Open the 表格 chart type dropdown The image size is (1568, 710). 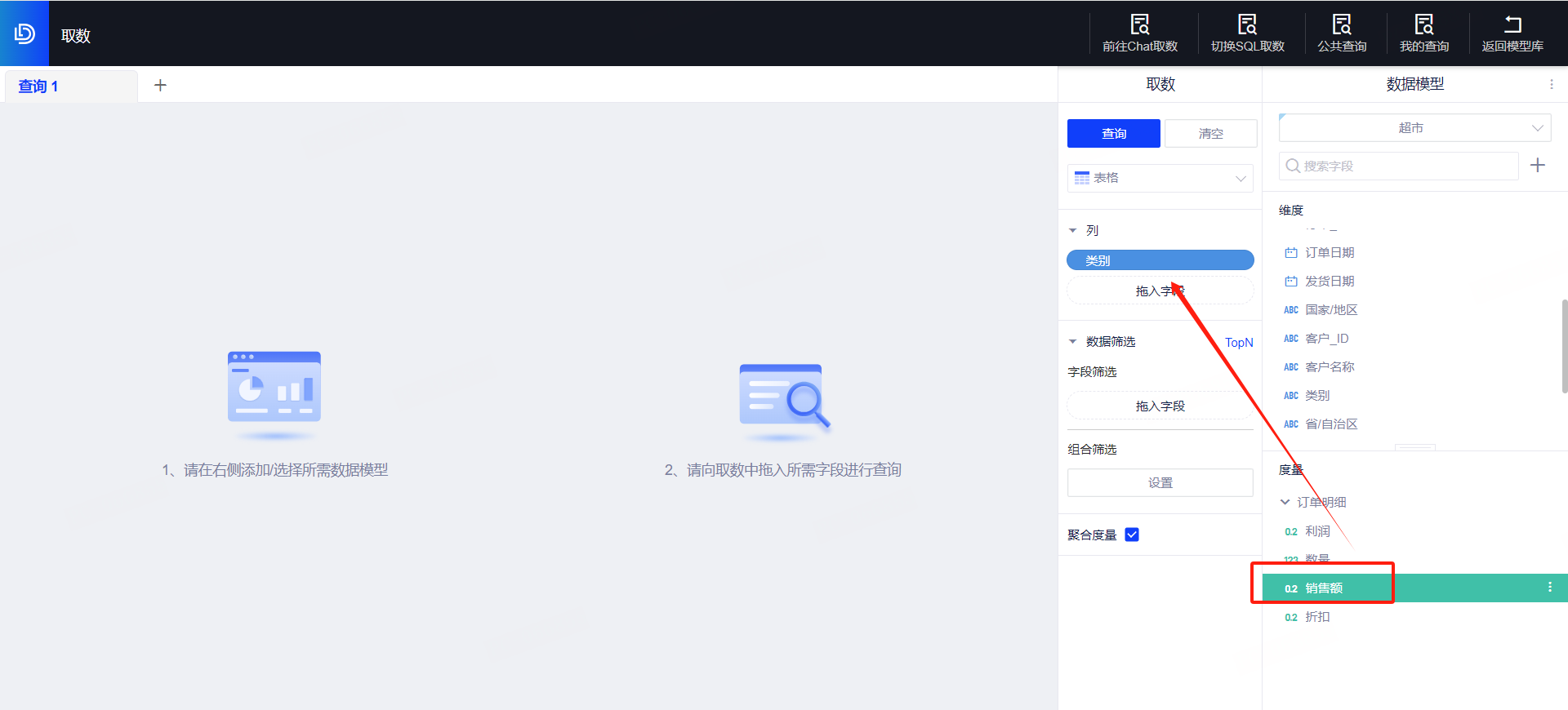1160,178
